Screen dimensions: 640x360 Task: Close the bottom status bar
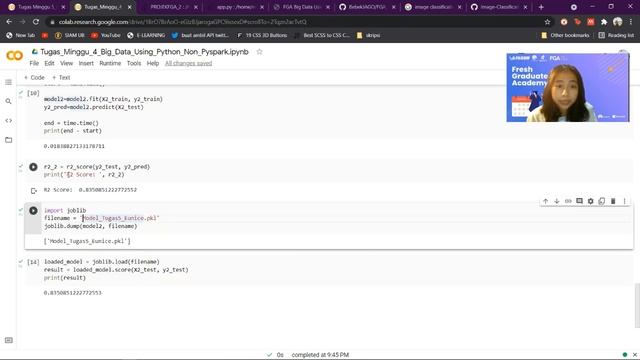coord(635,355)
